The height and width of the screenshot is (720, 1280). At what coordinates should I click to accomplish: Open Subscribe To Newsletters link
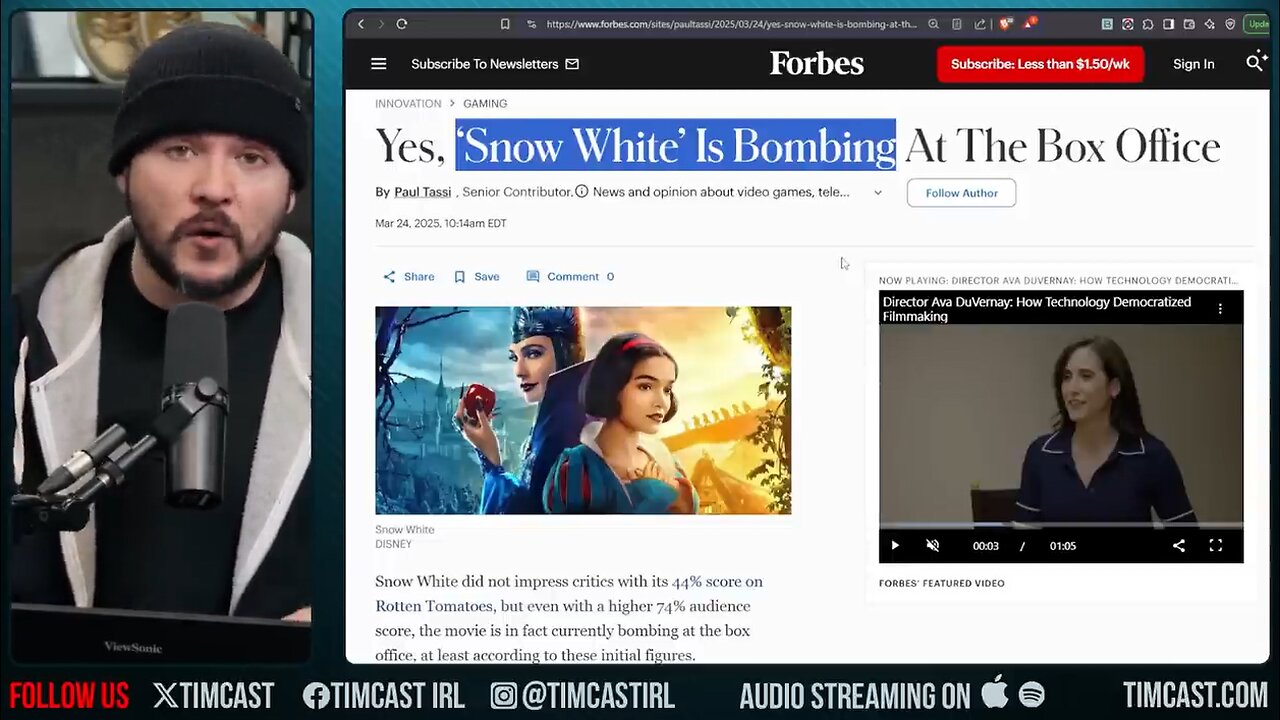click(485, 64)
